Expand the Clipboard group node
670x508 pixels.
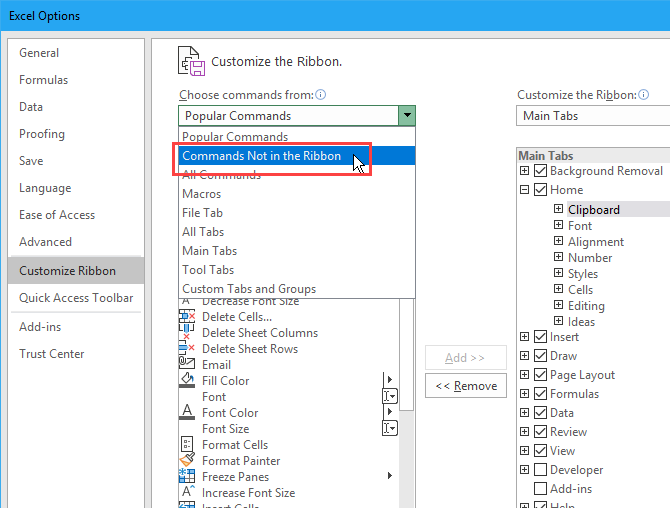pyautogui.click(x=558, y=210)
